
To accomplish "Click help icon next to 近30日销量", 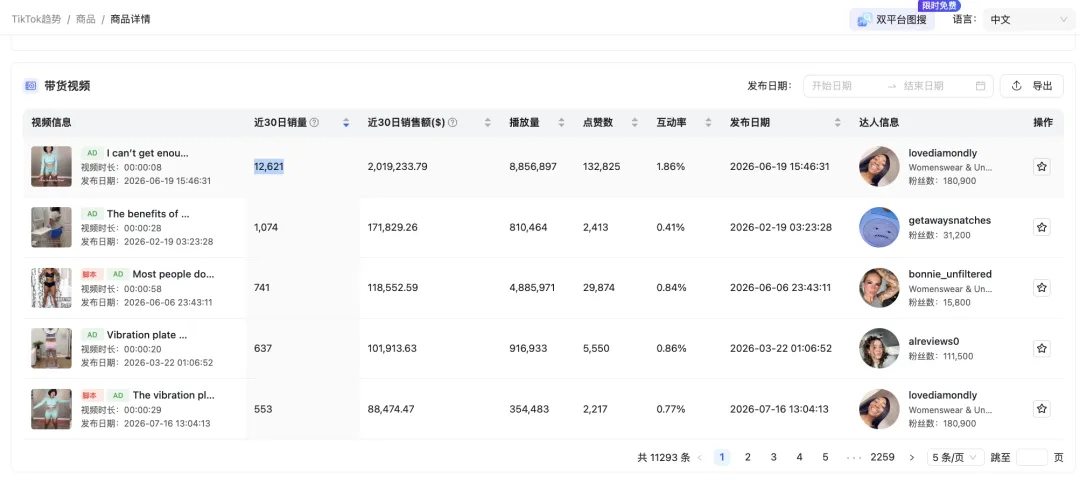I will coord(314,123).
